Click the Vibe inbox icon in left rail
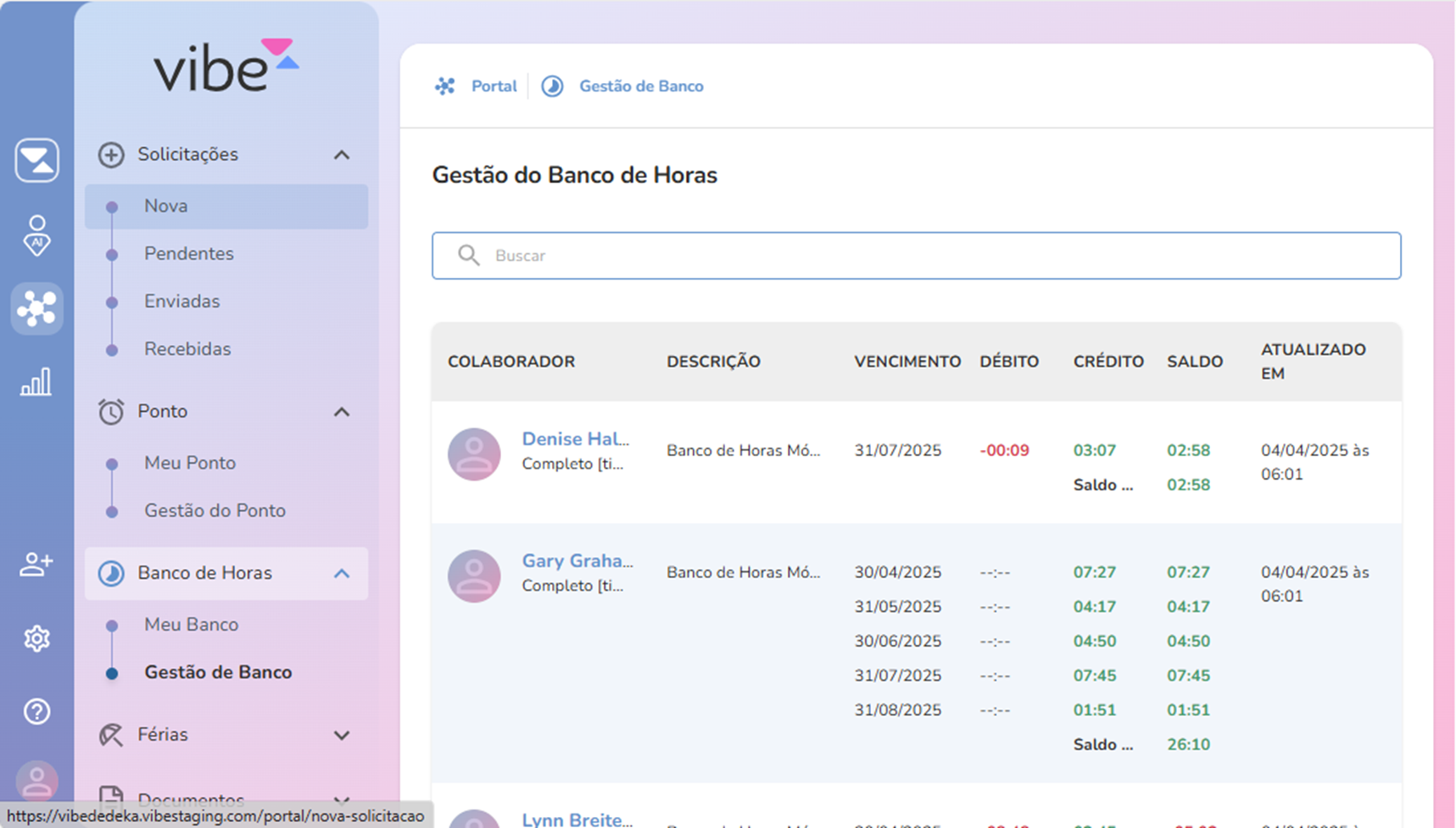 (36, 160)
